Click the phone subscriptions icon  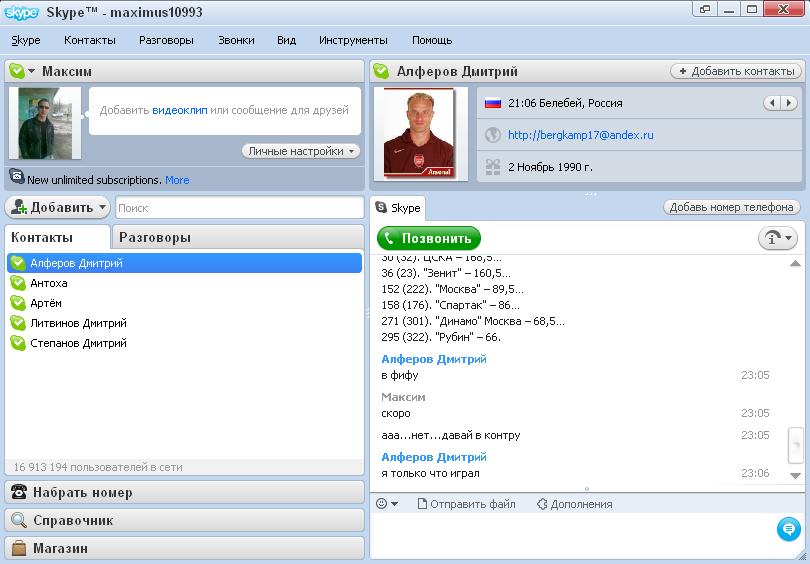click(x=17, y=177)
